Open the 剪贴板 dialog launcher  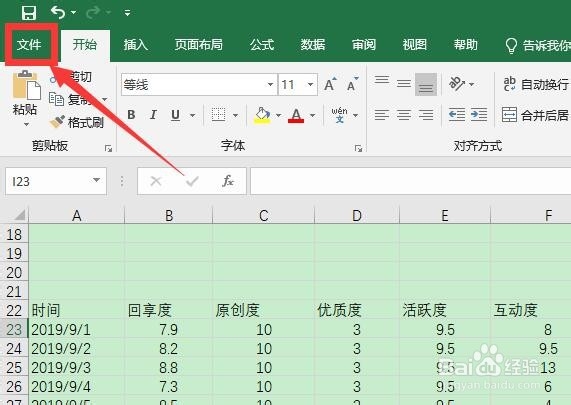point(108,148)
